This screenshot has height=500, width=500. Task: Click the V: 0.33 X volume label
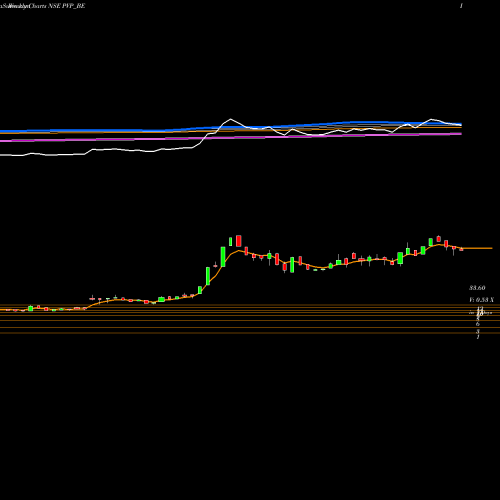[x=481, y=300]
